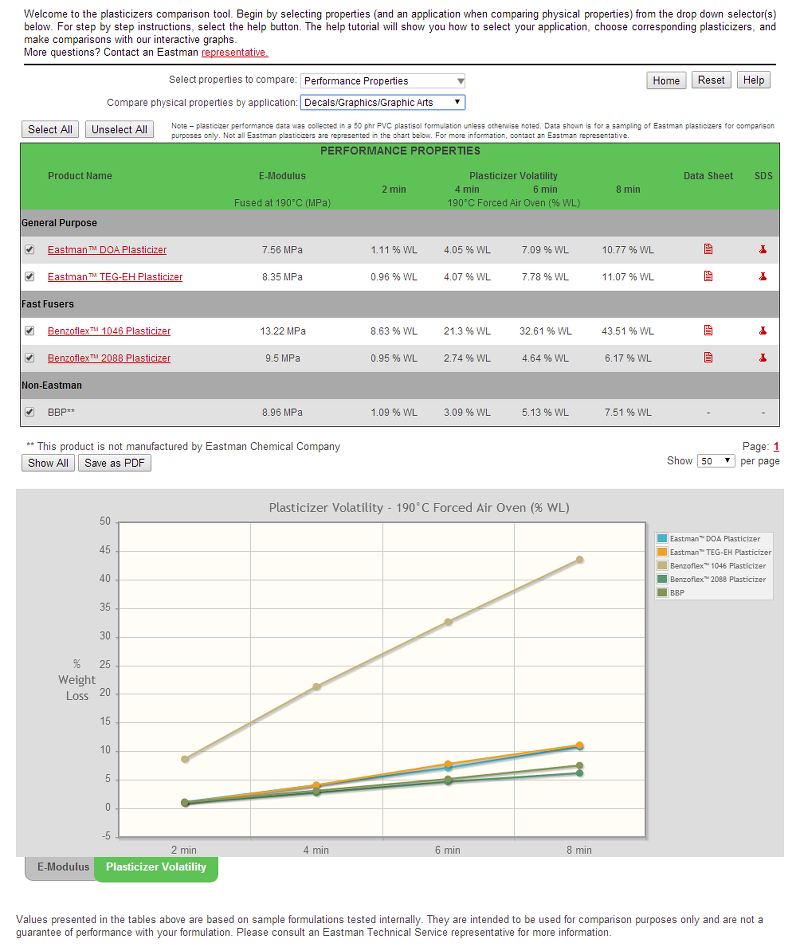The width and height of the screenshot is (800, 947).
Task: Click the Plasticizer Volatility column header
Action: tap(513, 176)
